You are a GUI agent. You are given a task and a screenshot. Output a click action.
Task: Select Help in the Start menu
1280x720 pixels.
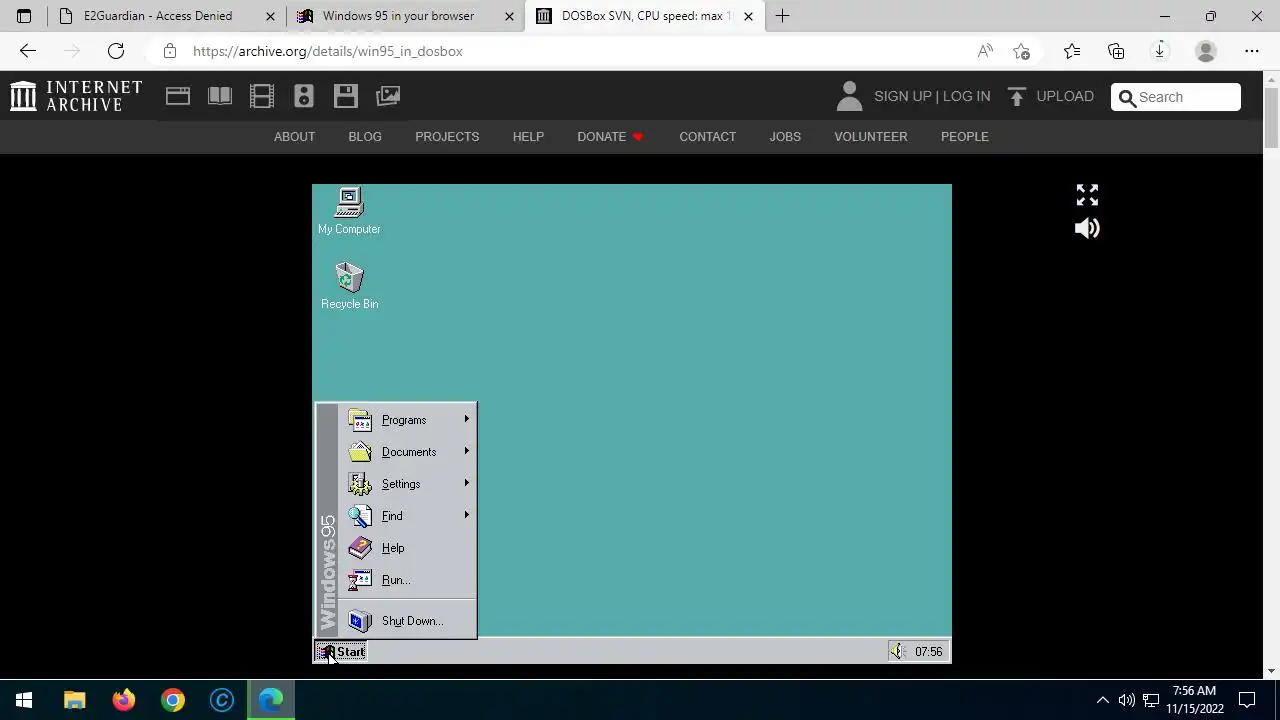408,548
